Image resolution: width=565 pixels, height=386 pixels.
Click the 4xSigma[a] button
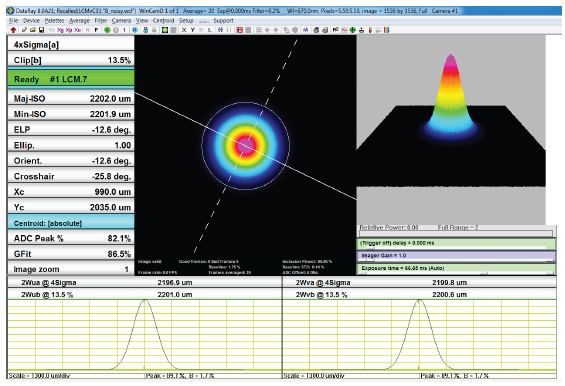71,44
